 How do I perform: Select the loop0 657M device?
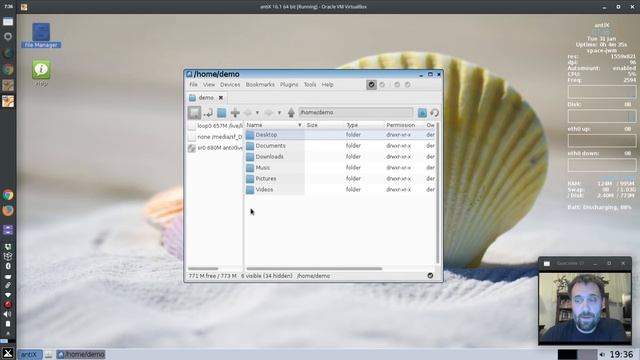[x=215, y=126]
